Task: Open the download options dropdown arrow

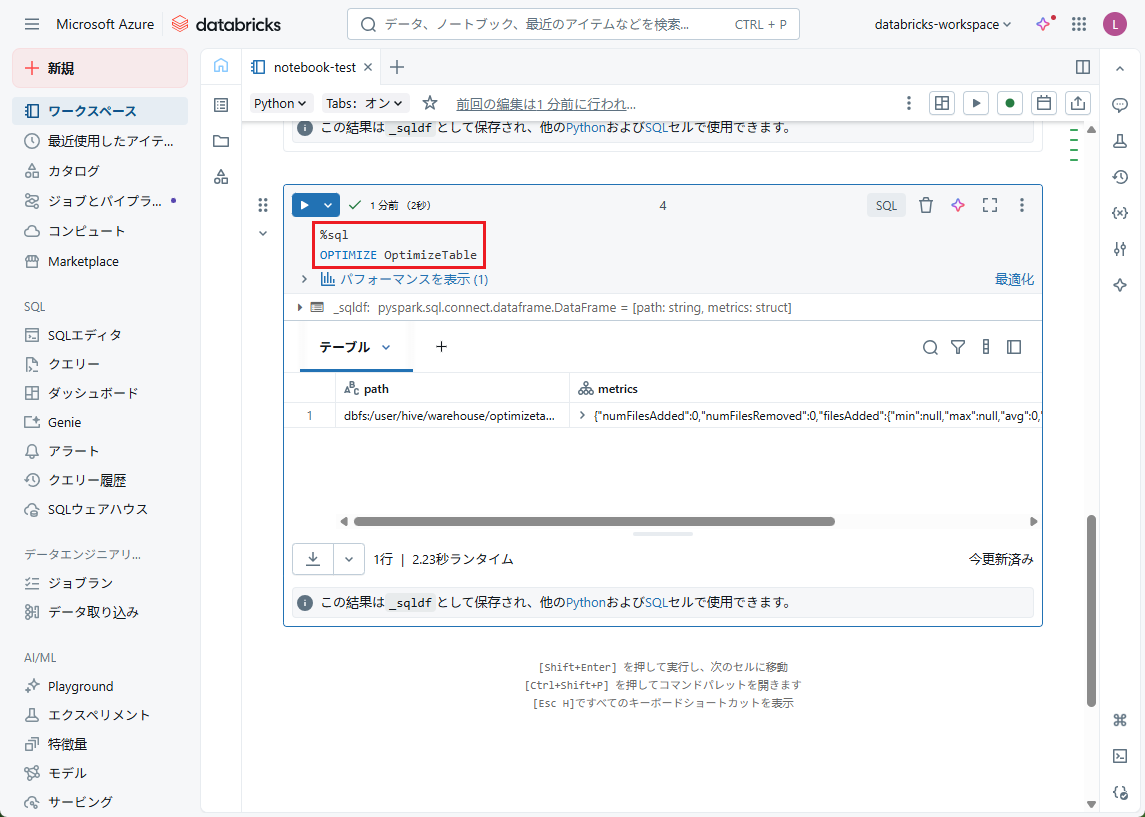Action: click(x=348, y=559)
